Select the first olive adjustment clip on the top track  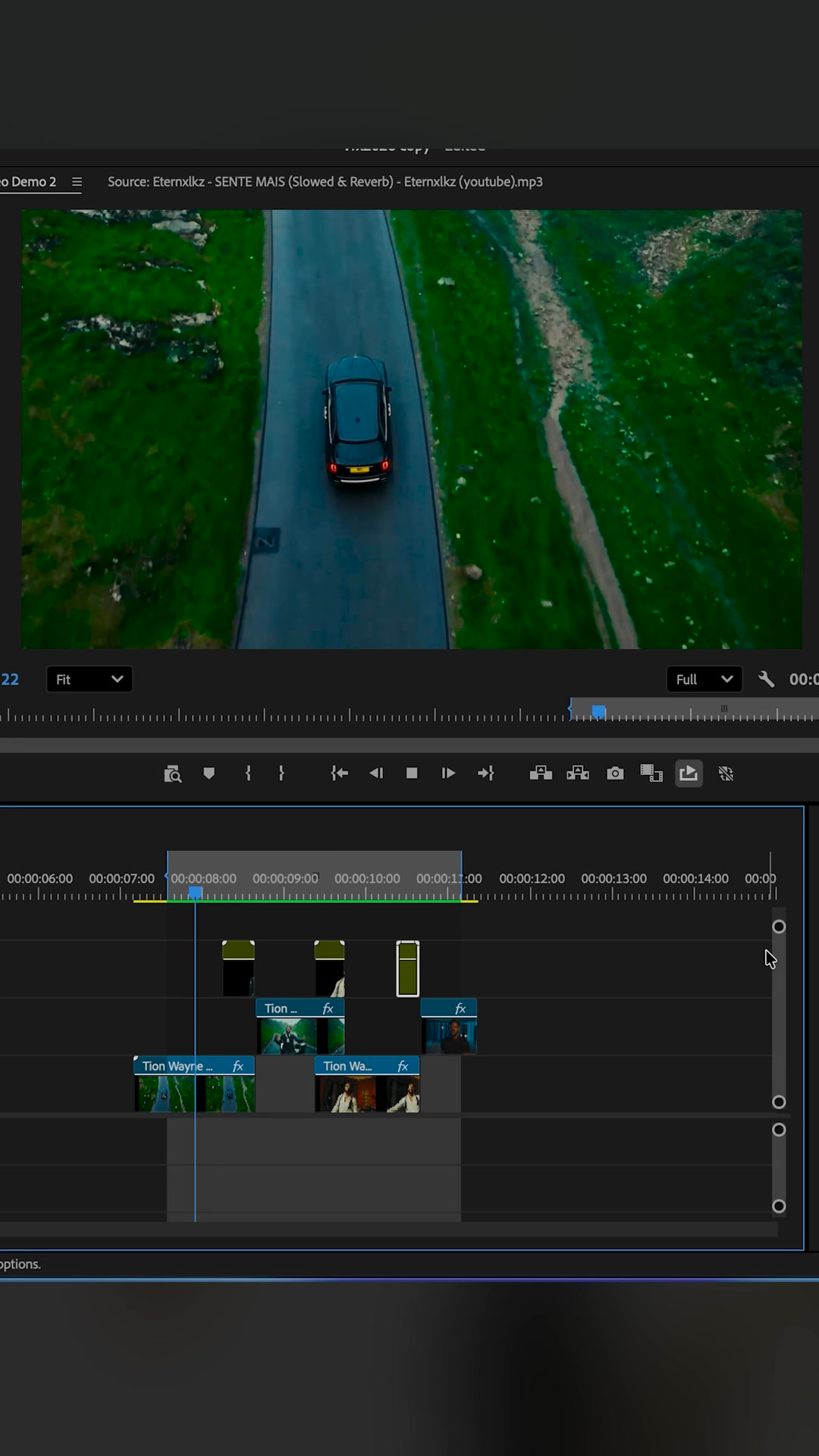[238, 968]
